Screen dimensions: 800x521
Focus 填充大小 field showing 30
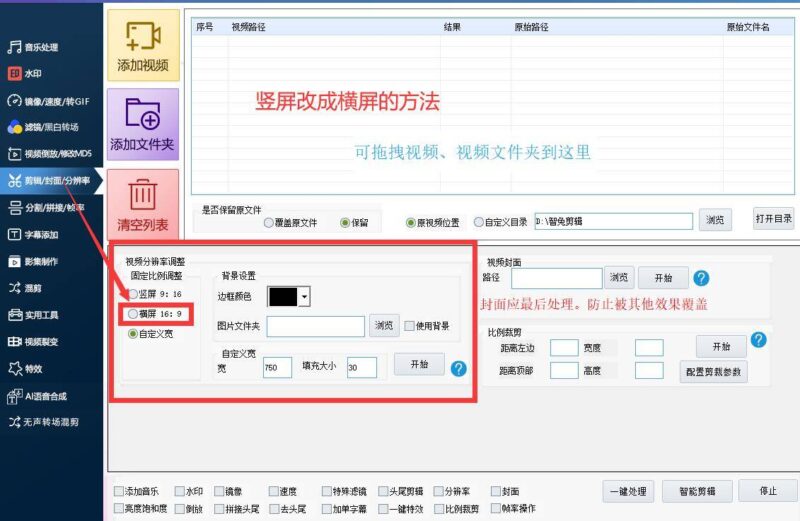point(361,367)
